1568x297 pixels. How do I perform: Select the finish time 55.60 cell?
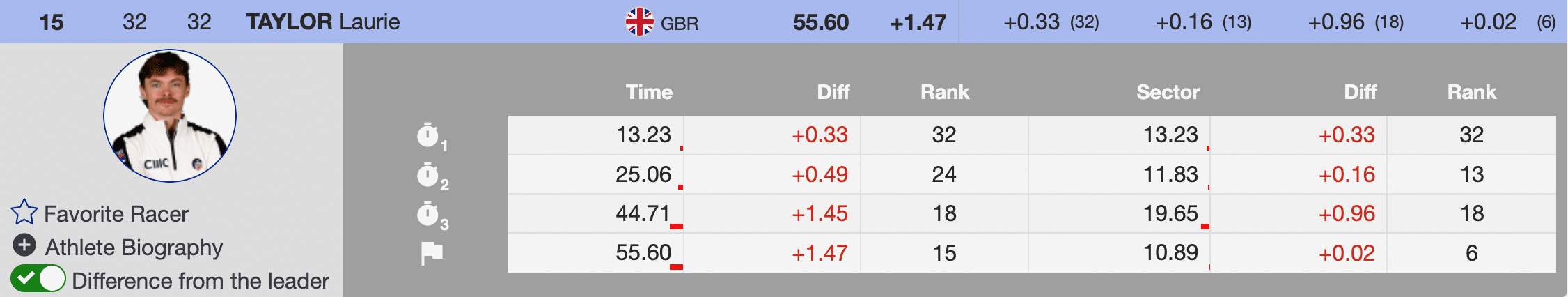click(x=643, y=253)
